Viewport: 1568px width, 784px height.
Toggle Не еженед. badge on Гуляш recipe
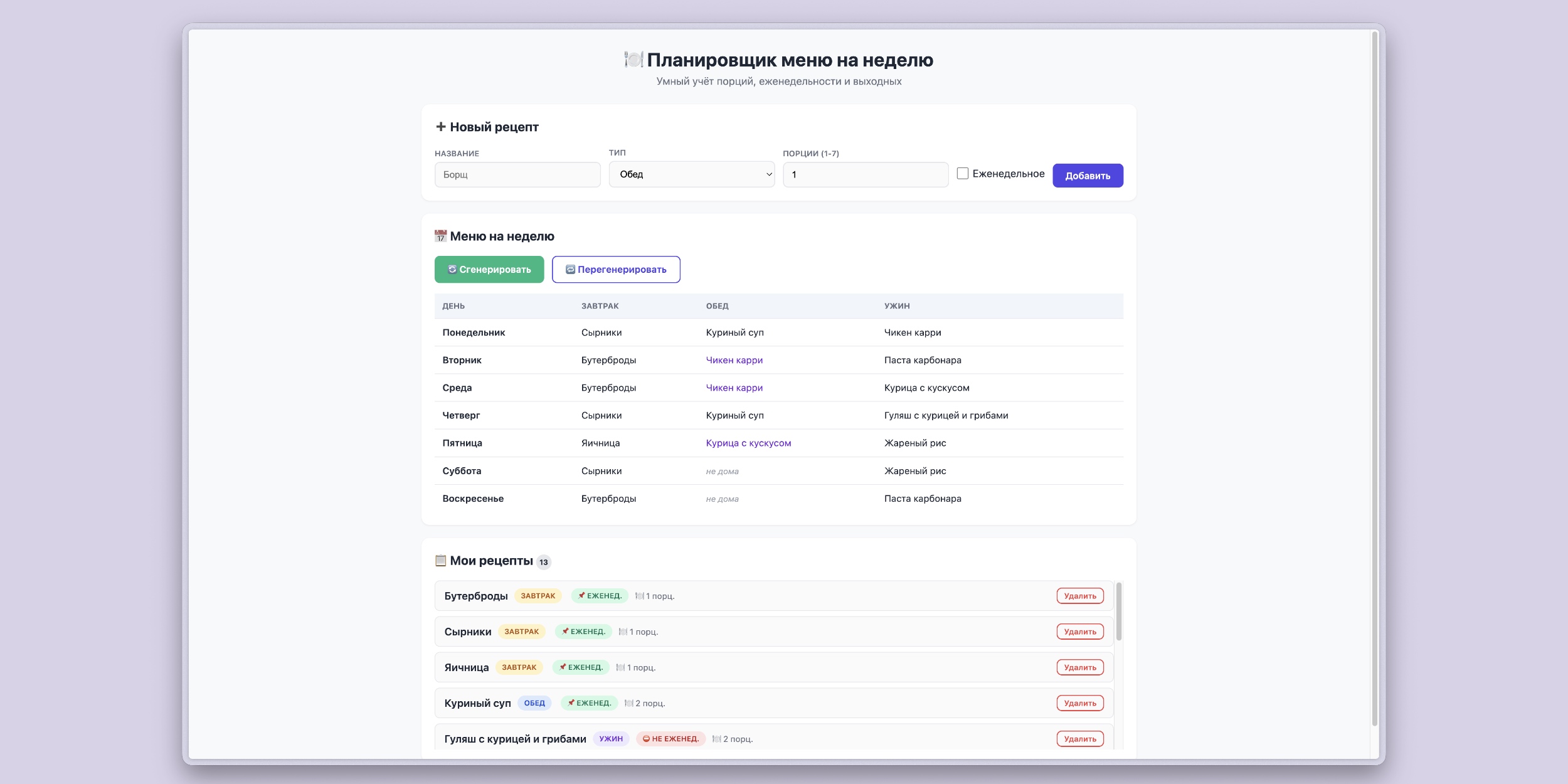tap(670, 739)
